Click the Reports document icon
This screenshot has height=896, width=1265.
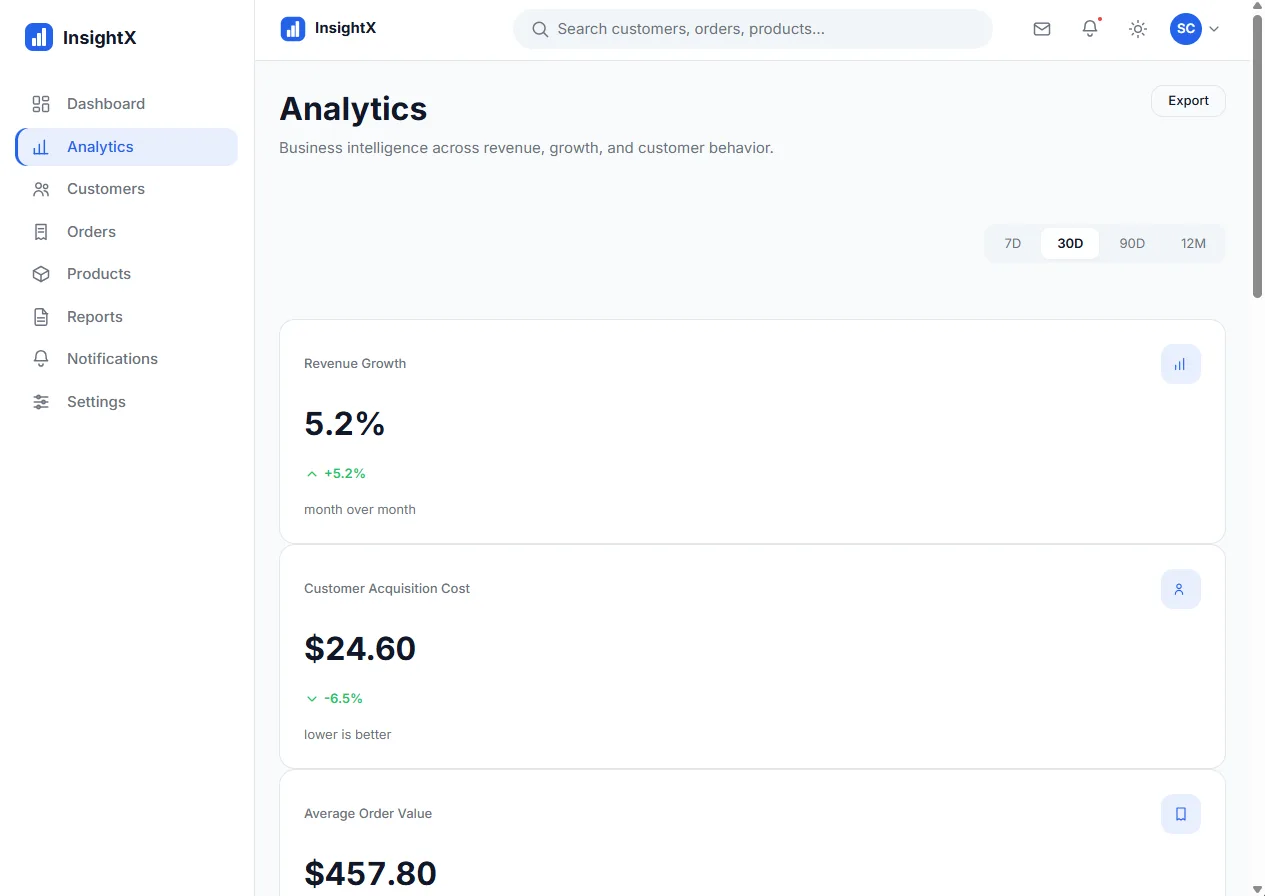click(x=41, y=317)
